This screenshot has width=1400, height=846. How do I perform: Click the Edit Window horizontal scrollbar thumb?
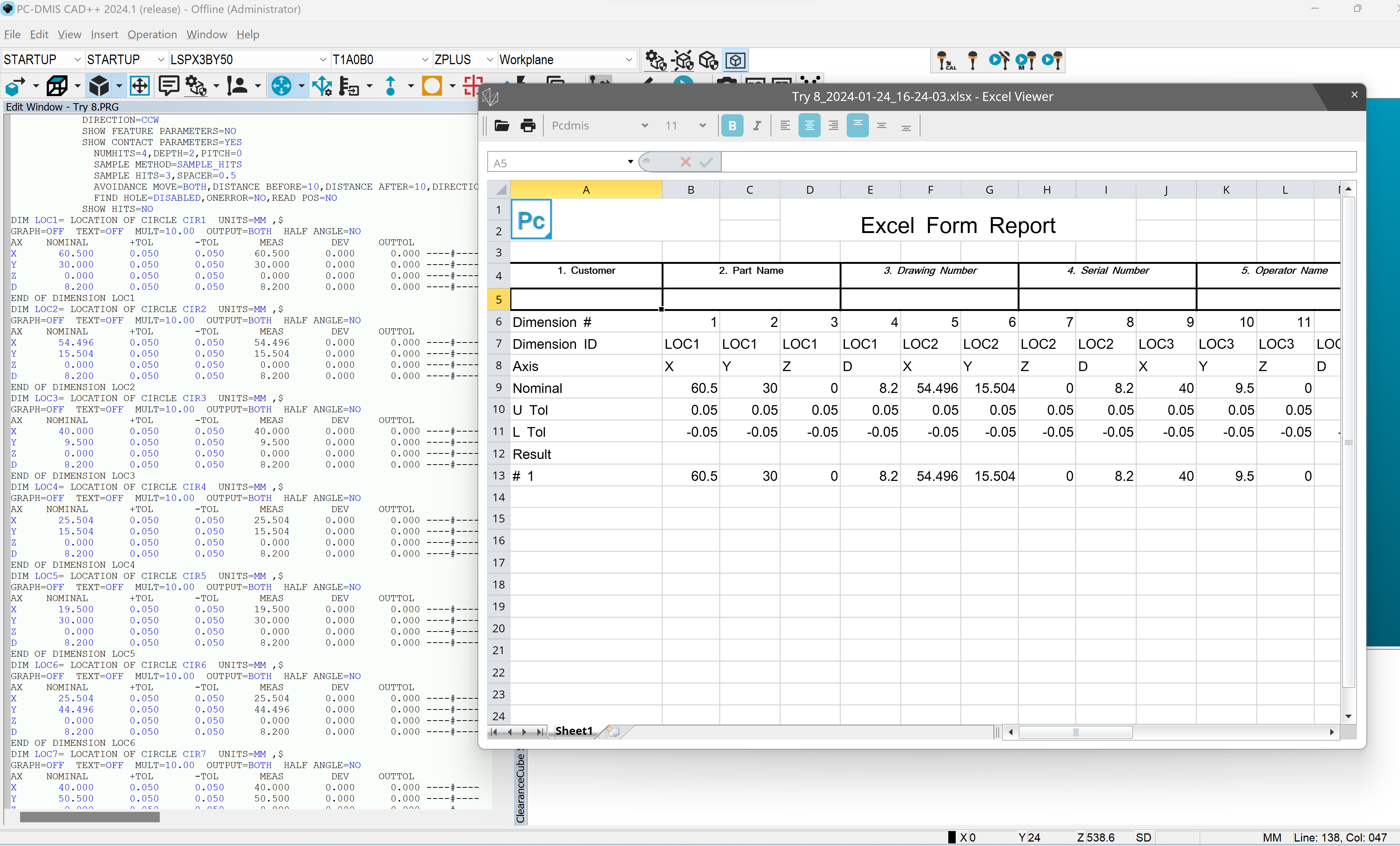tap(90, 817)
